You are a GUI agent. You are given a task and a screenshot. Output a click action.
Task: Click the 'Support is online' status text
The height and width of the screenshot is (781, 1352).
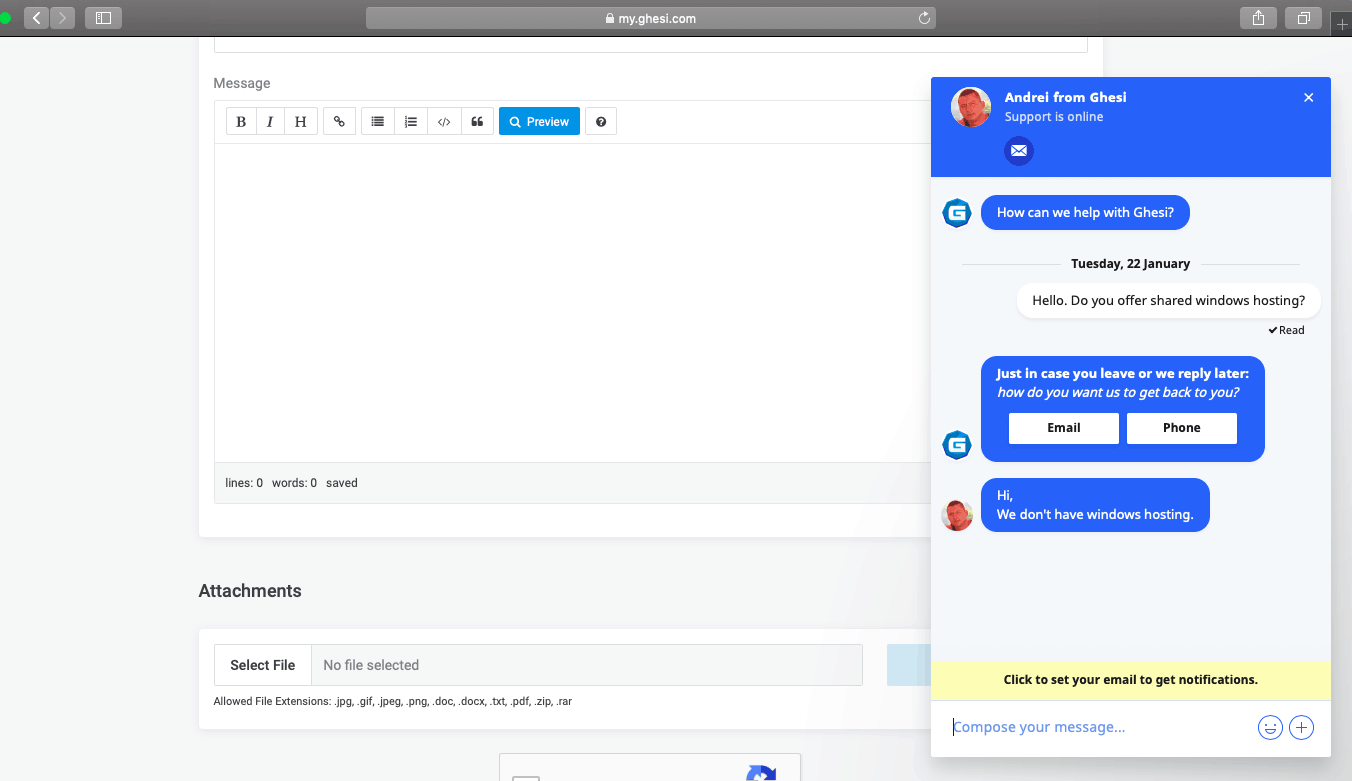[1054, 117]
